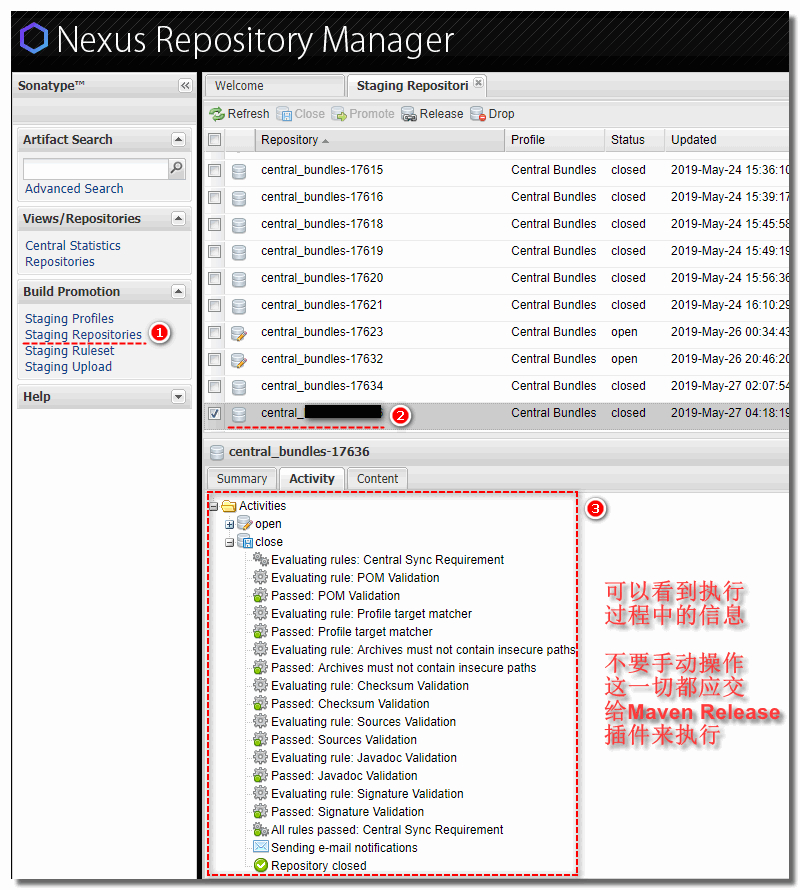
Task: Select the Activity tab
Action: tap(312, 479)
